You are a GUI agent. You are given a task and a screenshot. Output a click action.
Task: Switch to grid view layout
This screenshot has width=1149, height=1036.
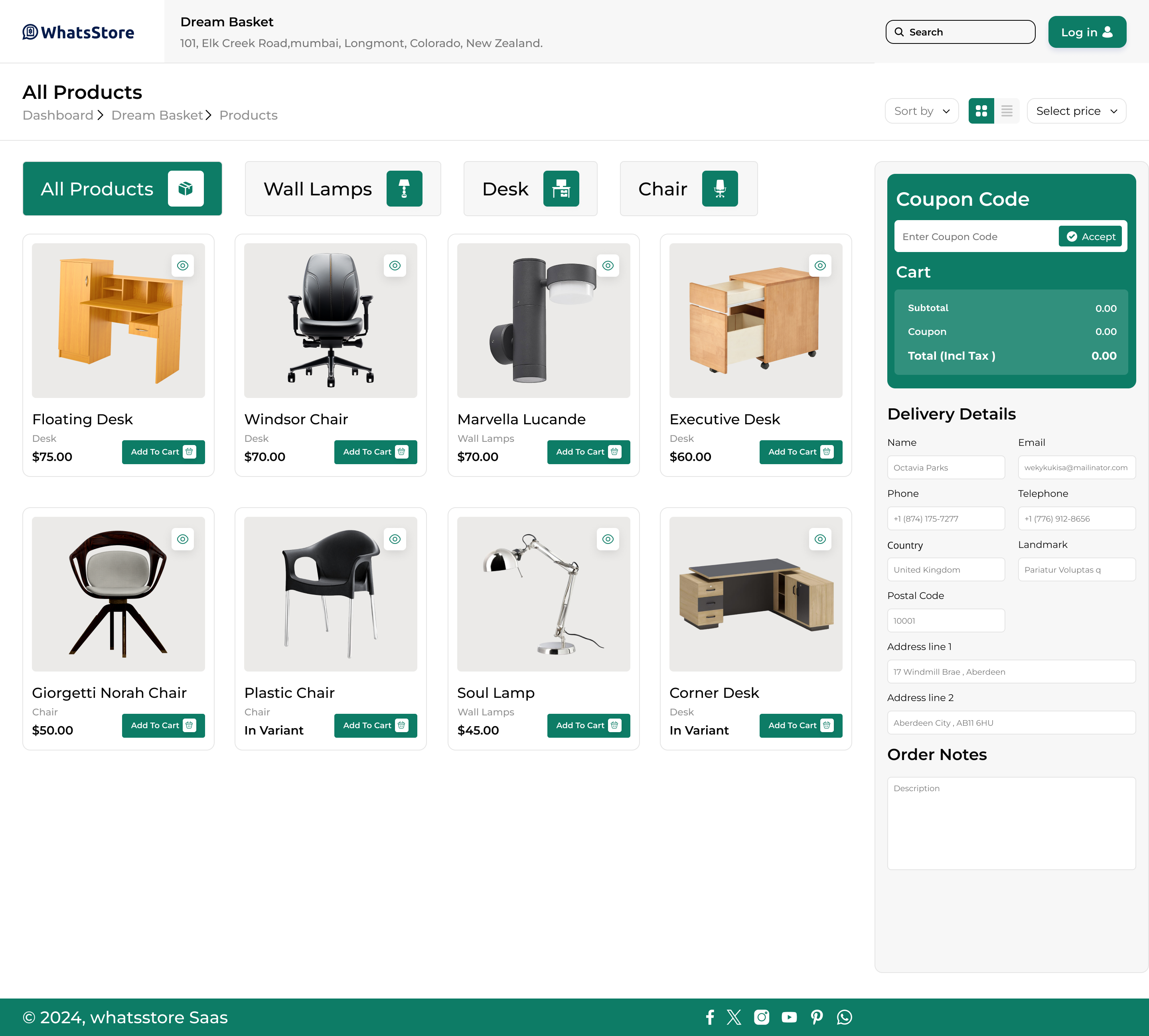pyautogui.click(x=981, y=111)
